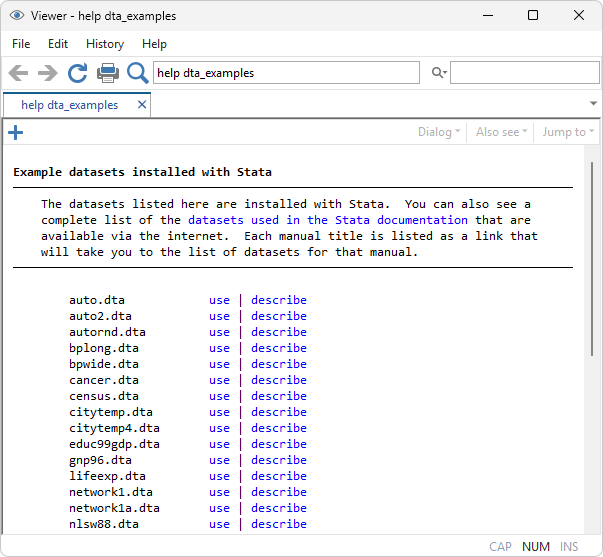Expand the Also see dropdown
The height and width of the screenshot is (557, 603).
coord(501,132)
